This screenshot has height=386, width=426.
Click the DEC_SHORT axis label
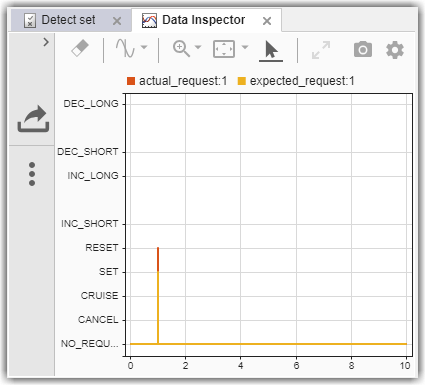point(88,152)
